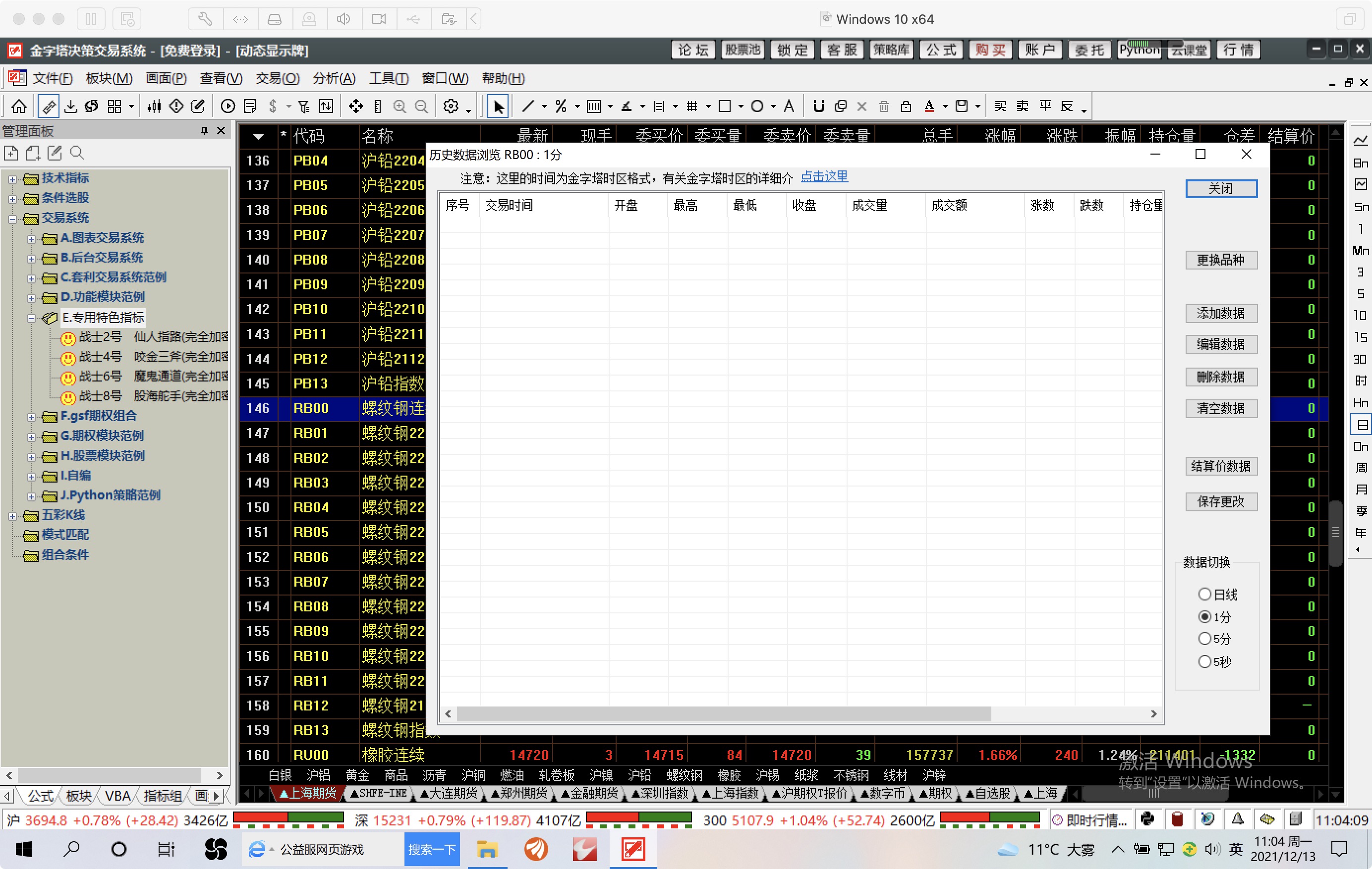Click the search icon in management panel
Image resolution: width=1372 pixels, height=869 pixels.
click(77, 153)
